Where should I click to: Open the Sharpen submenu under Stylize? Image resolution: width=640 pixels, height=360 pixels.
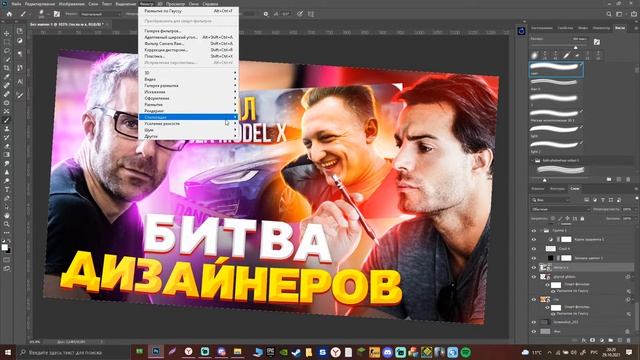[188, 123]
